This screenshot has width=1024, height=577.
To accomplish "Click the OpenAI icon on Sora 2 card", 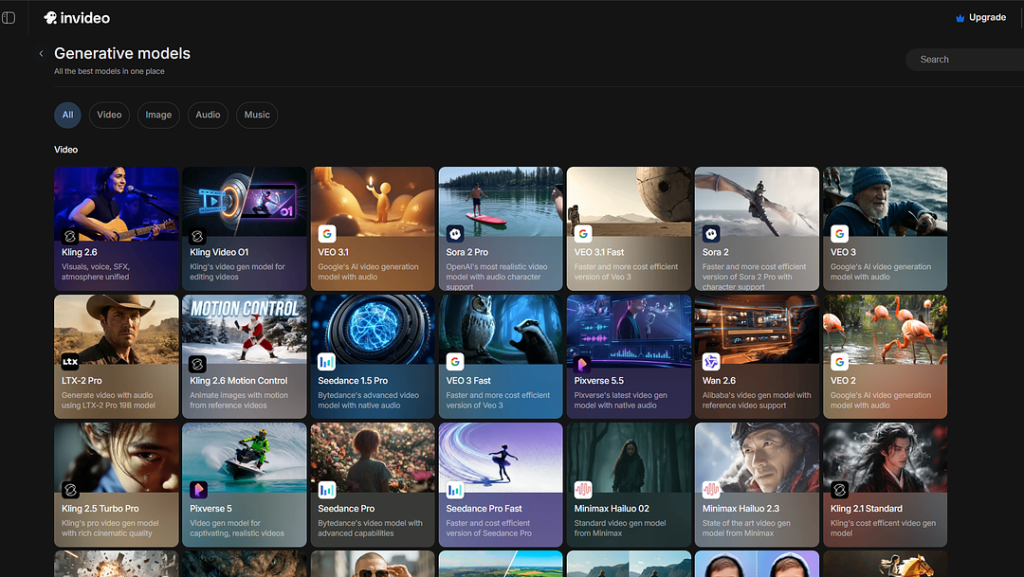I will point(711,233).
